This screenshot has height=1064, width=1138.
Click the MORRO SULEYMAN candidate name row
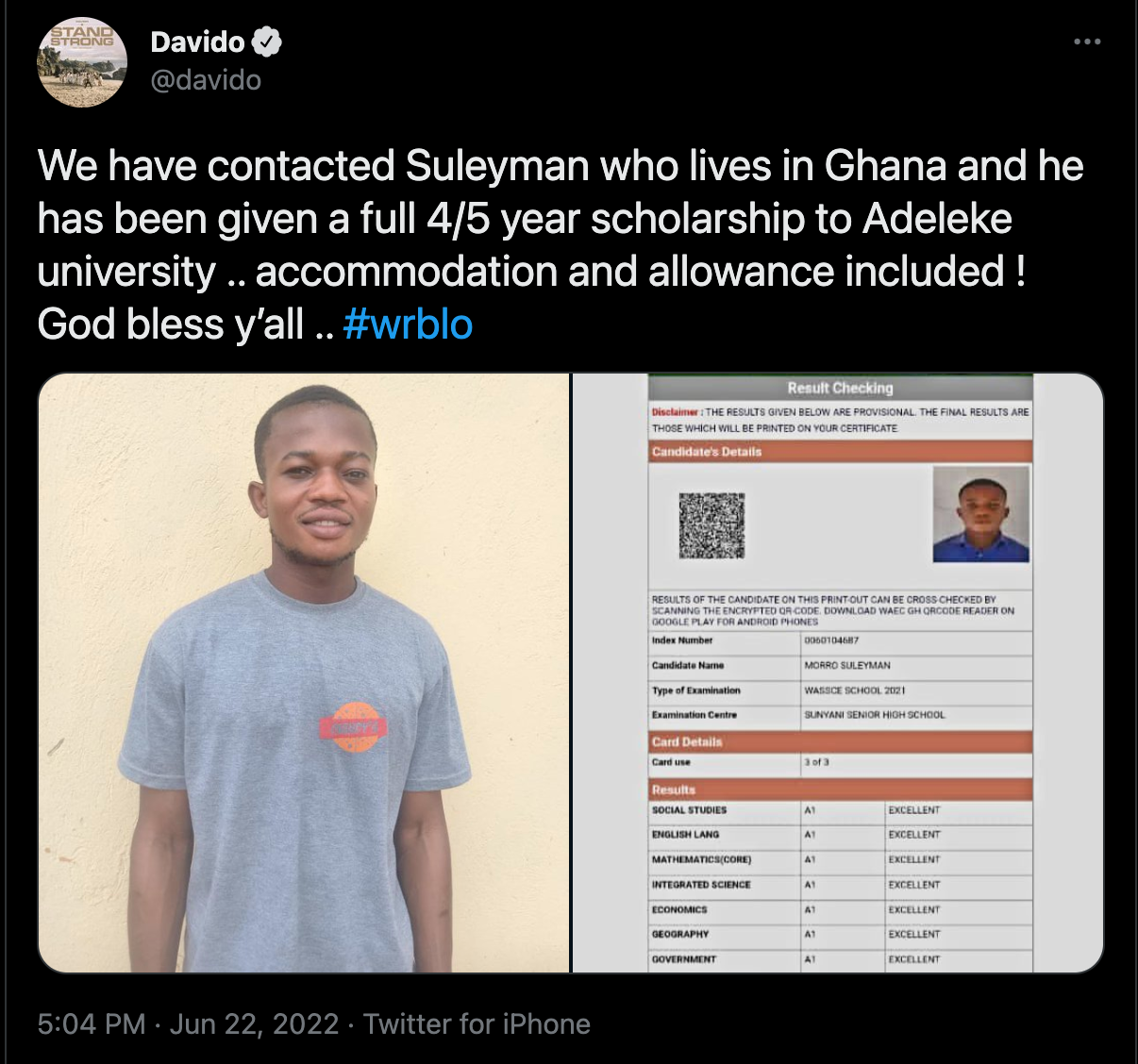pos(840,665)
